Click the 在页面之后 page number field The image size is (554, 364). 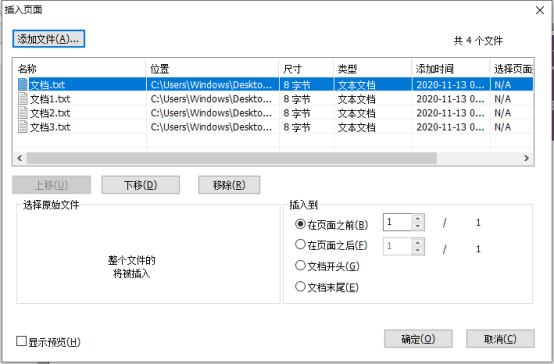397,246
